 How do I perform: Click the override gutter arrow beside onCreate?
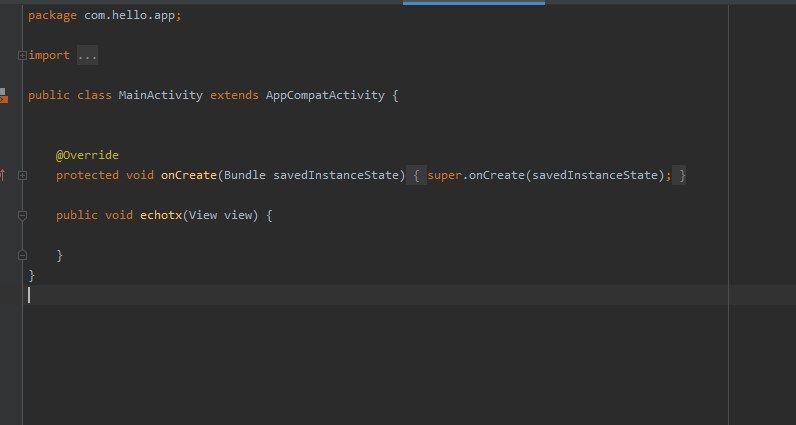coord(3,175)
